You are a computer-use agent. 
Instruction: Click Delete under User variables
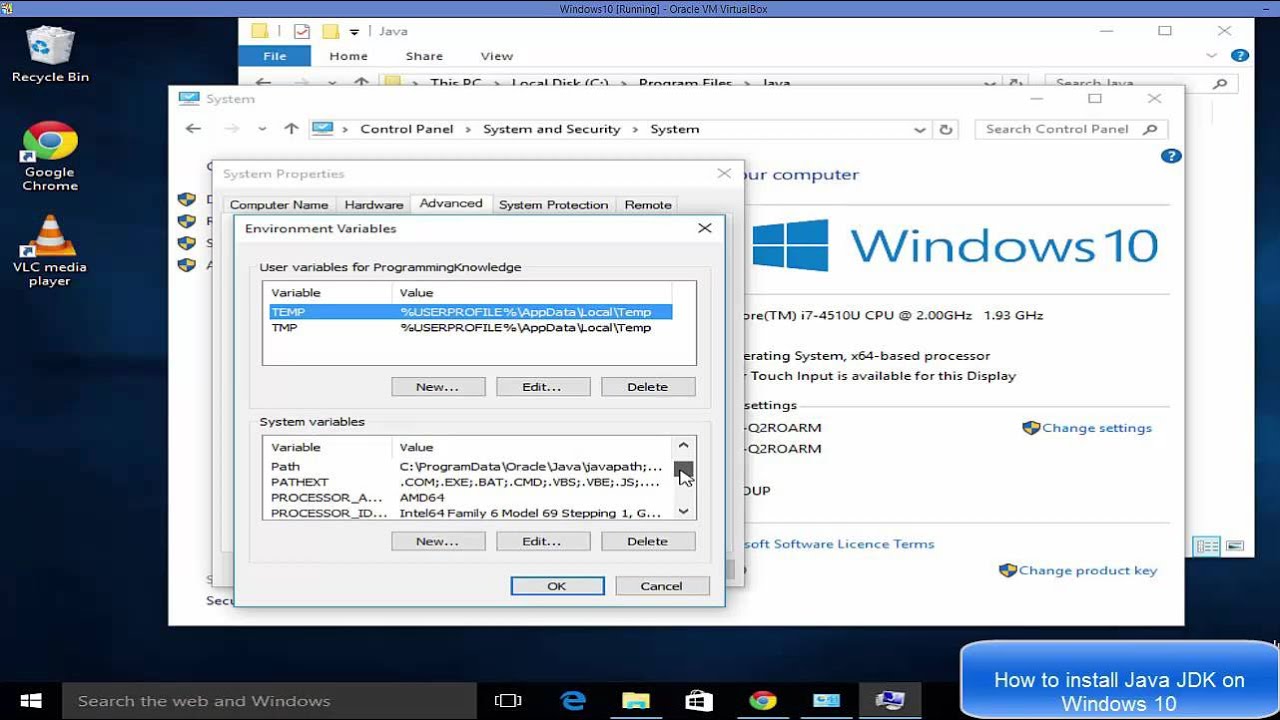[x=648, y=387]
